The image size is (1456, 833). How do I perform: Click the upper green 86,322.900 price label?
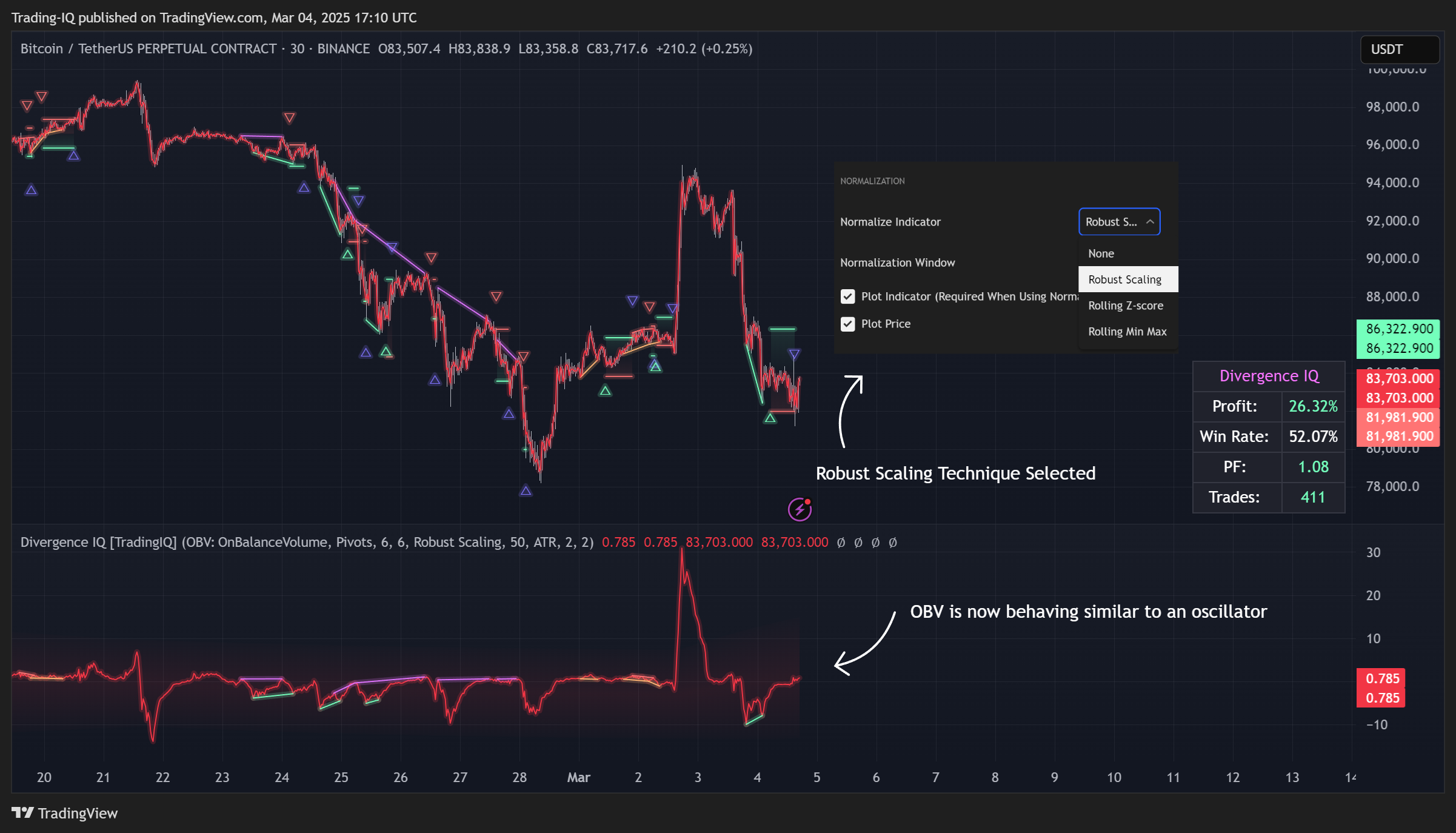point(1398,329)
